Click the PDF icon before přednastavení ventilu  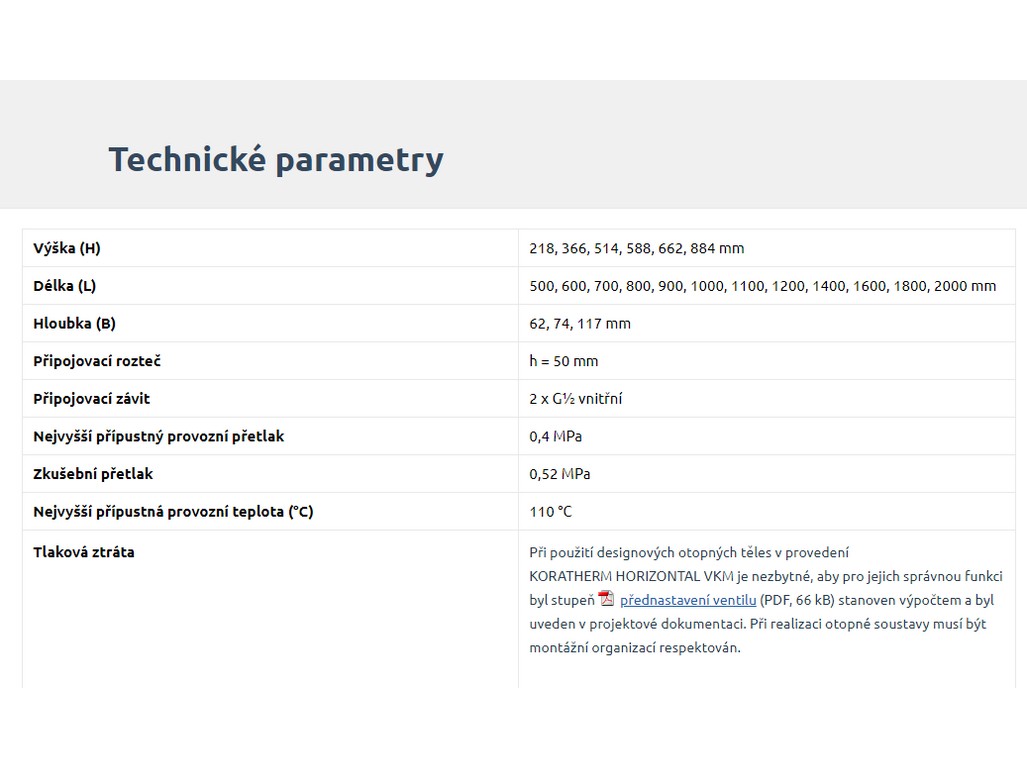coord(606,599)
